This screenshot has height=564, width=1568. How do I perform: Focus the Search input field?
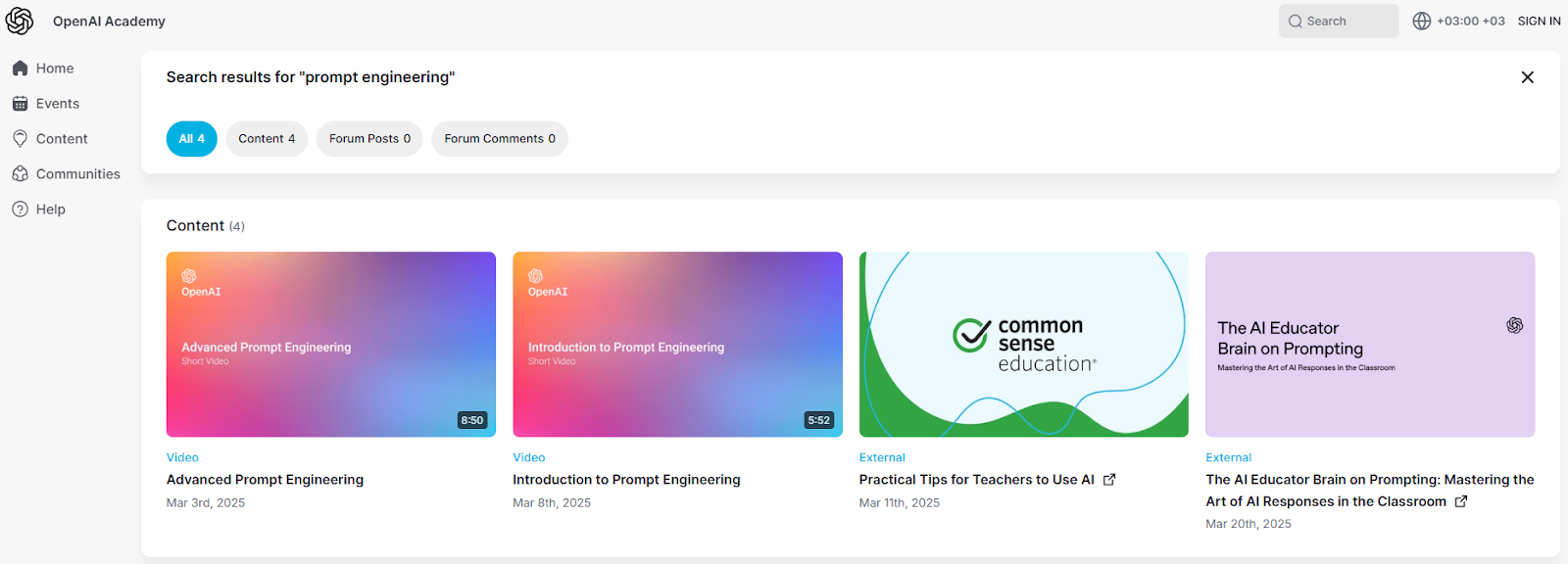click(1339, 21)
